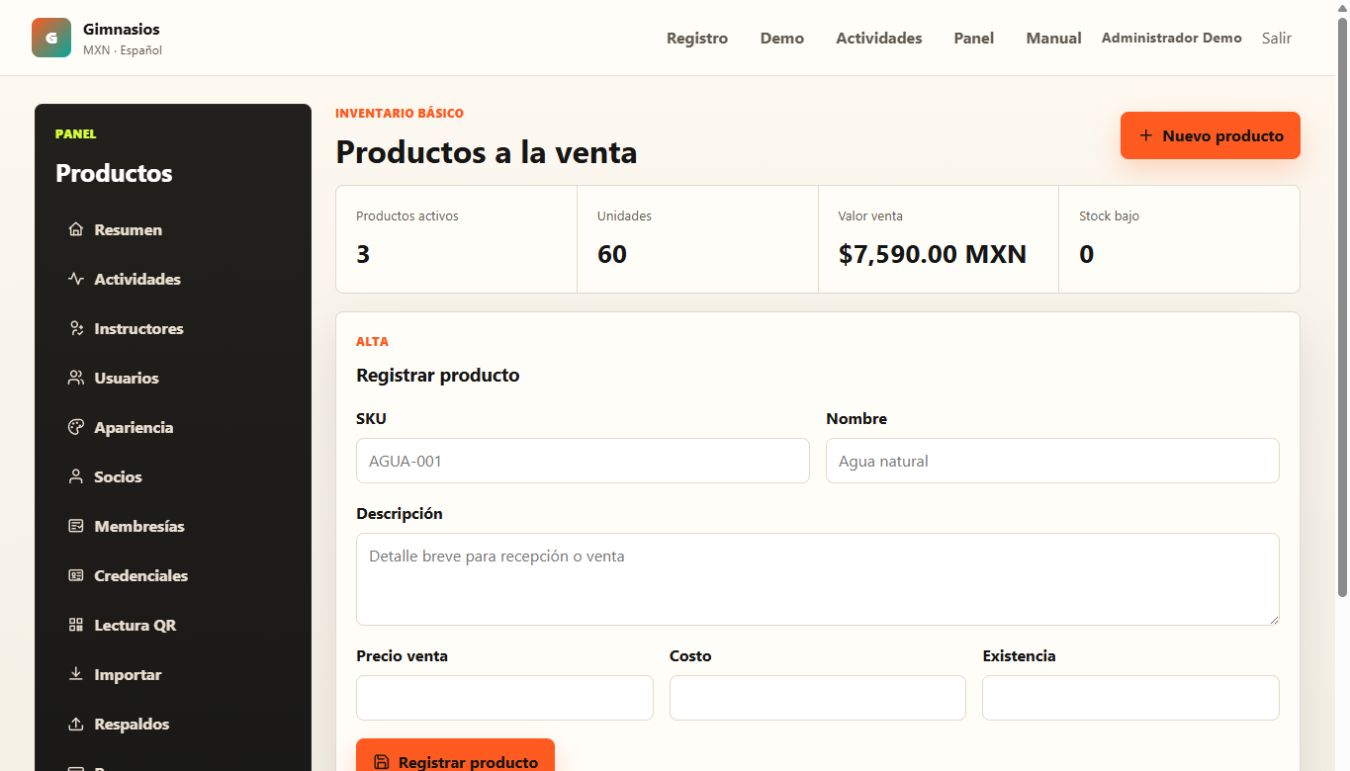The image size is (1350, 771).
Task: Click the Gimnasios logo icon
Action: coord(51,38)
